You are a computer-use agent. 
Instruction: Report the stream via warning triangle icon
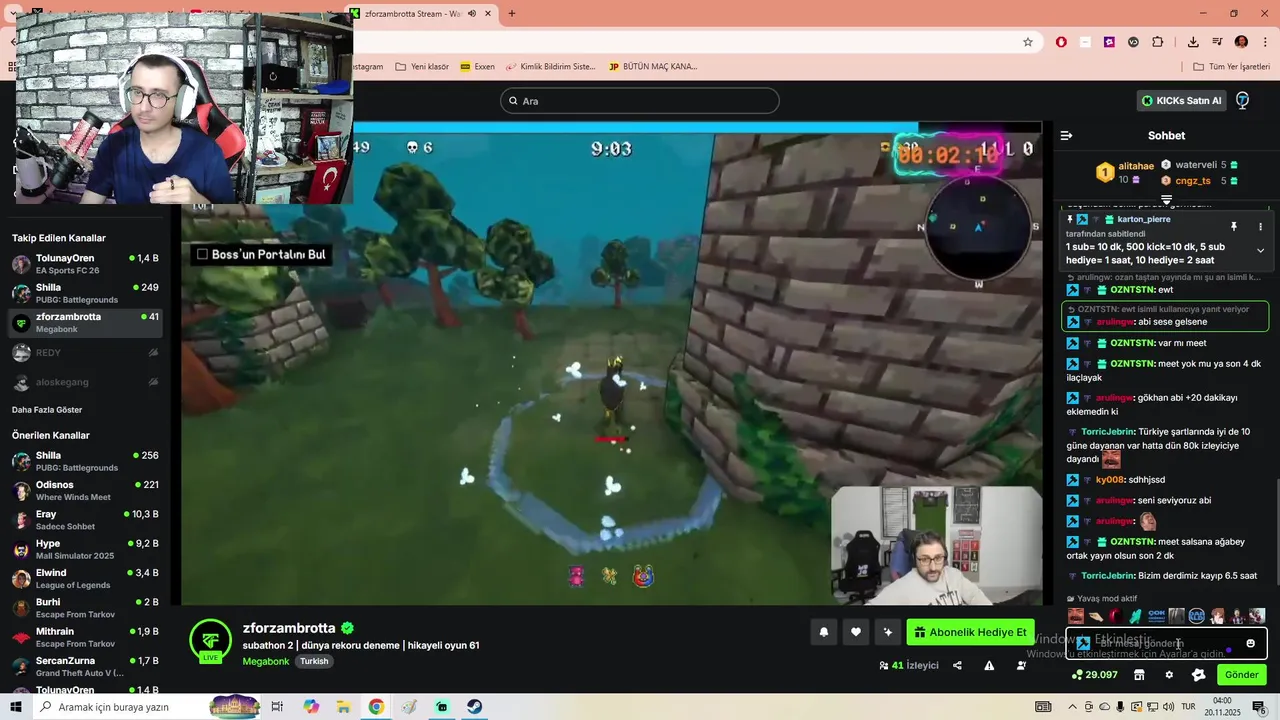click(x=989, y=665)
